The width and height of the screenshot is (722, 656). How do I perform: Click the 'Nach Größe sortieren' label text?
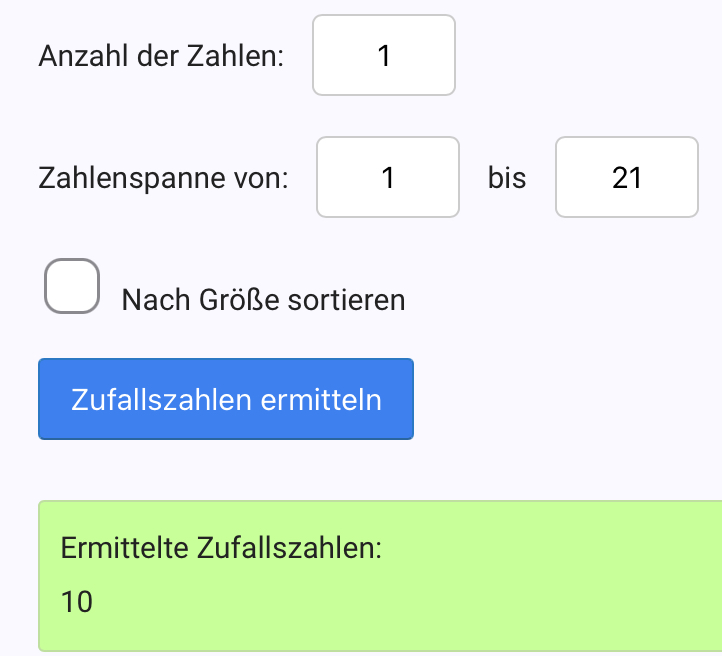pyautogui.click(x=263, y=300)
